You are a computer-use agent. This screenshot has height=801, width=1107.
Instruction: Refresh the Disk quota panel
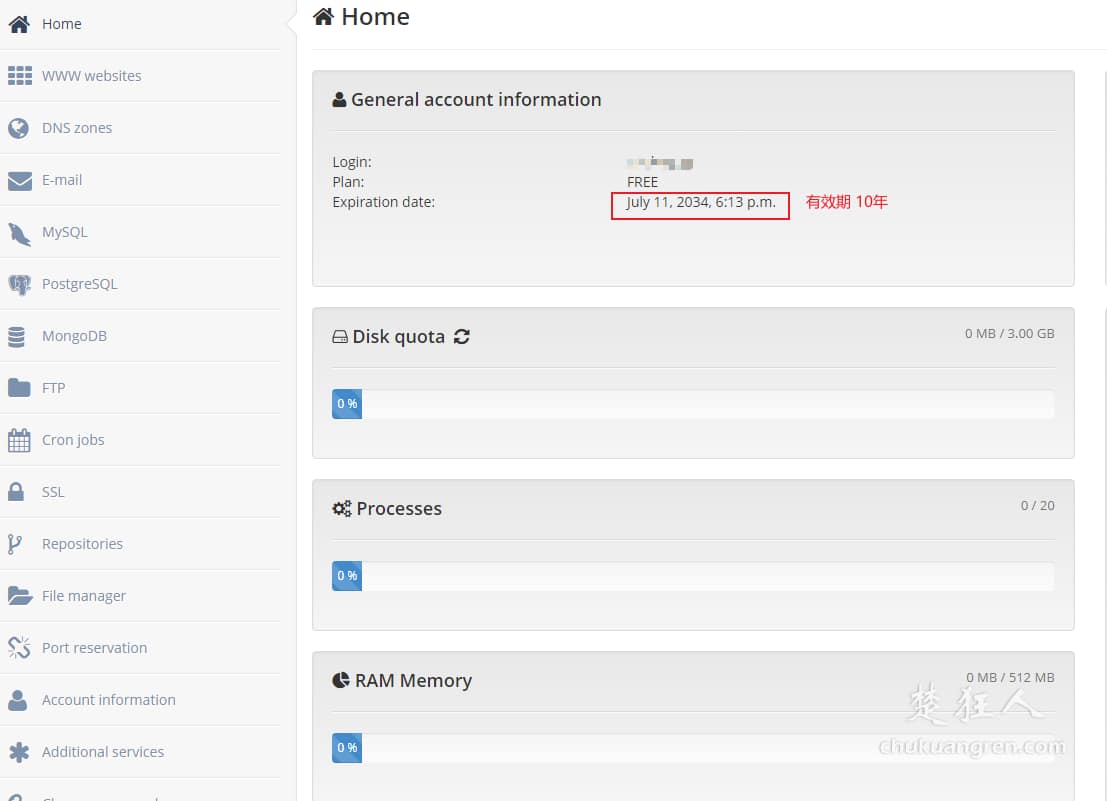[461, 337]
